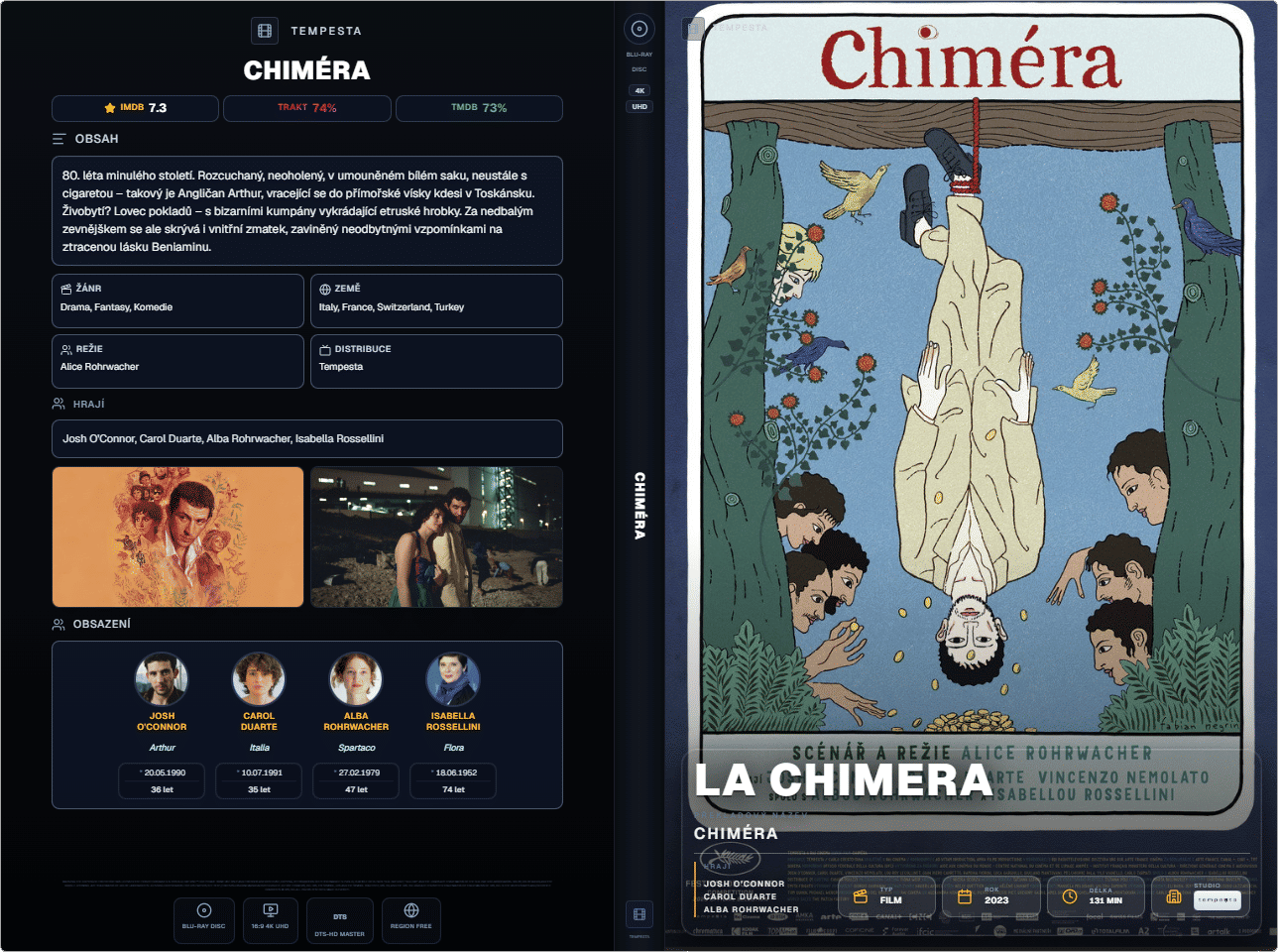Image resolution: width=1278 pixels, height=952 pixels.
Task: Click the cast icon beside OBSAZENÍ
Action: coord(59,624)
